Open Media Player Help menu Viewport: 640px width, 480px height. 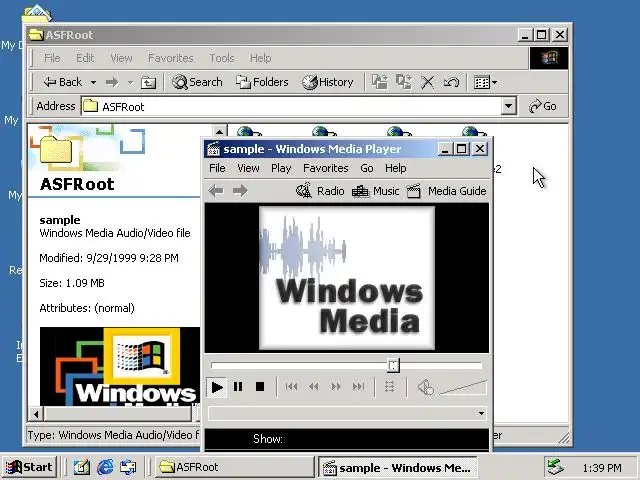click(396, 168)
